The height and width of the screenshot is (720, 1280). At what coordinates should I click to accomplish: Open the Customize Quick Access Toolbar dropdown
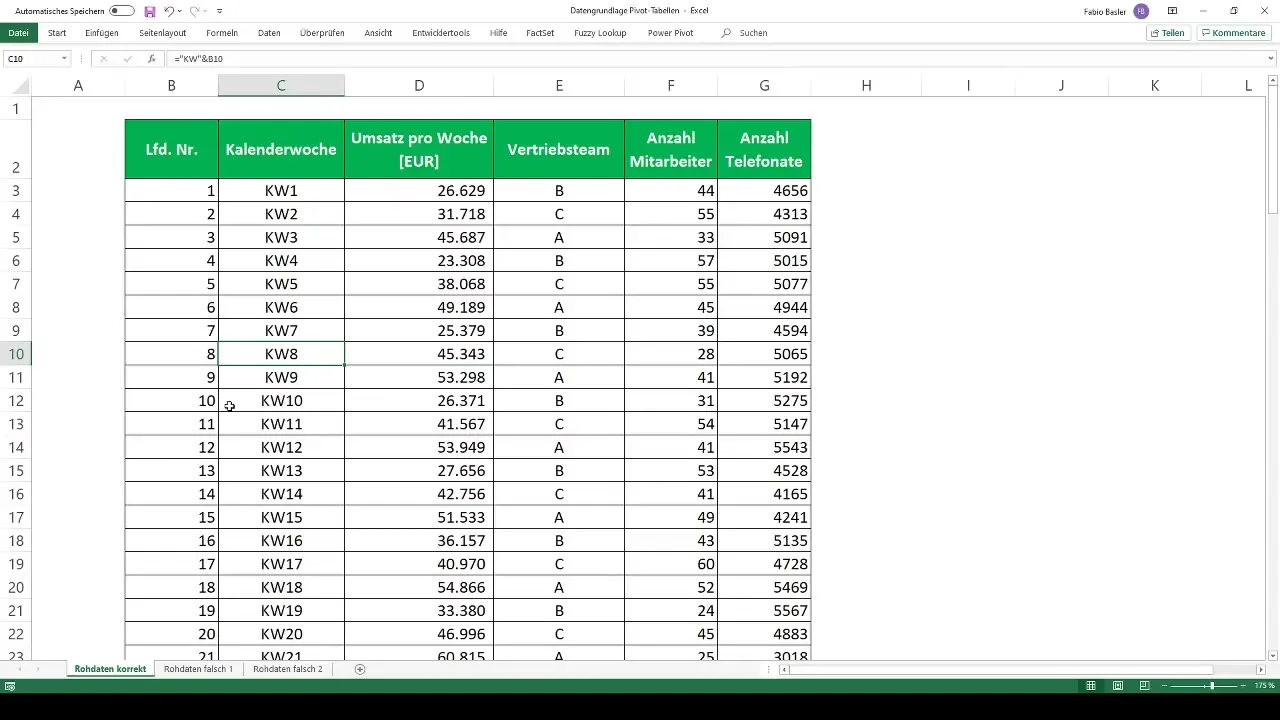219,11
